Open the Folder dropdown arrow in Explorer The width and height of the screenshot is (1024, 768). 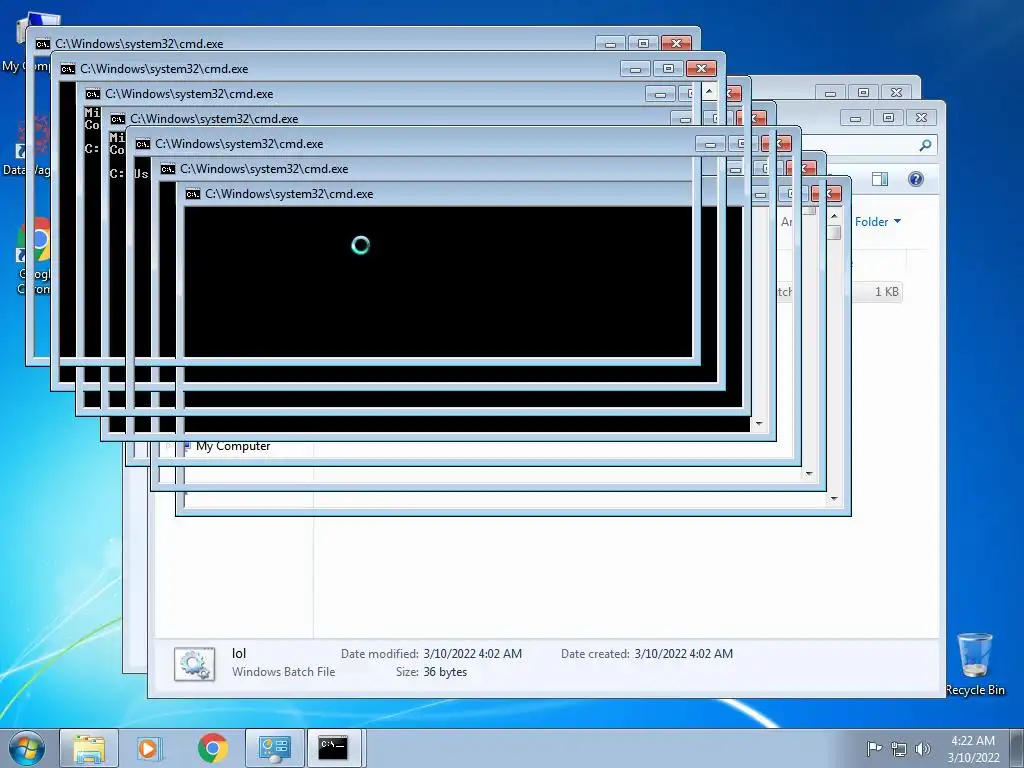(x=897, y=221)
